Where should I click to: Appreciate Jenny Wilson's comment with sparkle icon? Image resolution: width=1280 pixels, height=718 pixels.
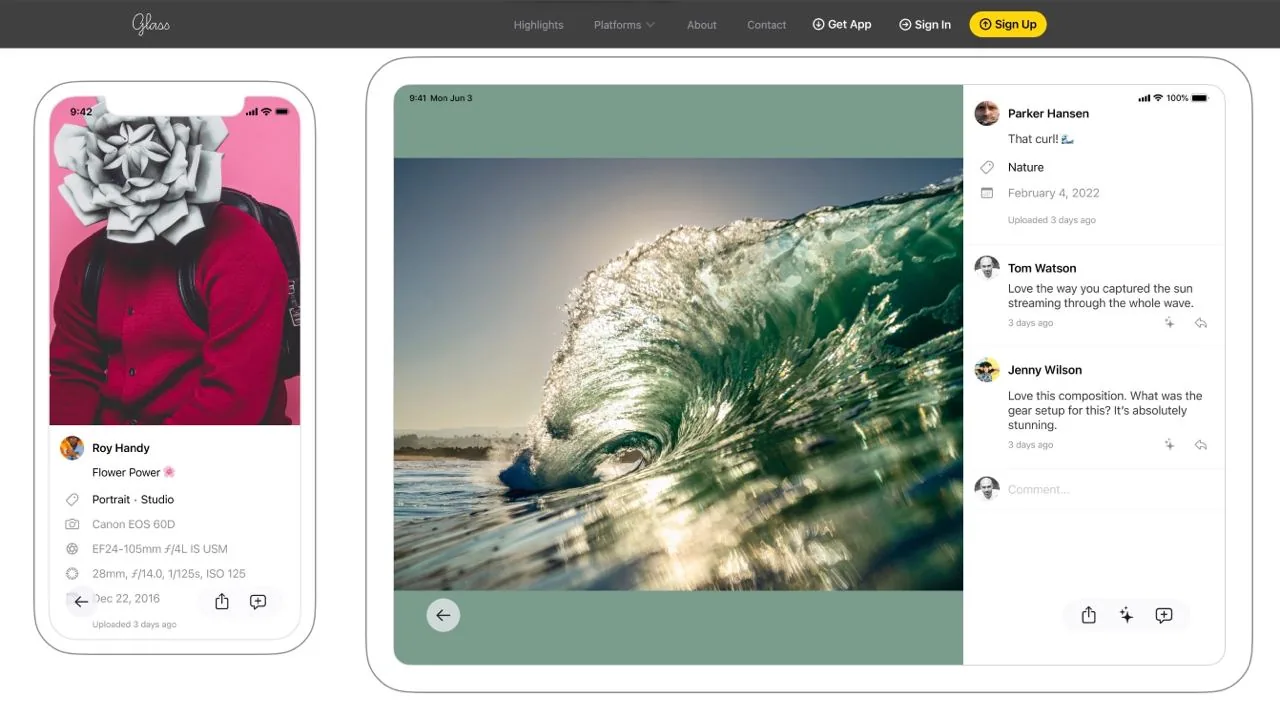(x=1169, y=445)
